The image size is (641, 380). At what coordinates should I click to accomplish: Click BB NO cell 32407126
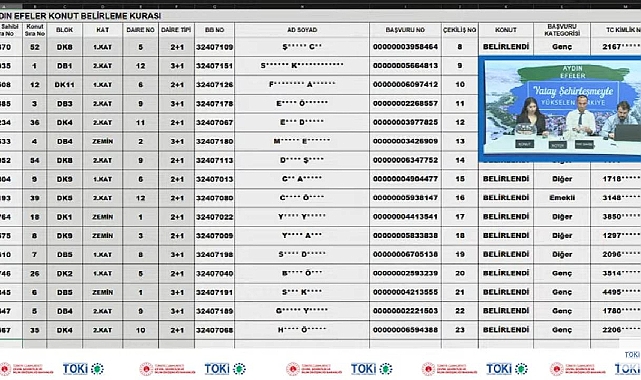(215, 85)
